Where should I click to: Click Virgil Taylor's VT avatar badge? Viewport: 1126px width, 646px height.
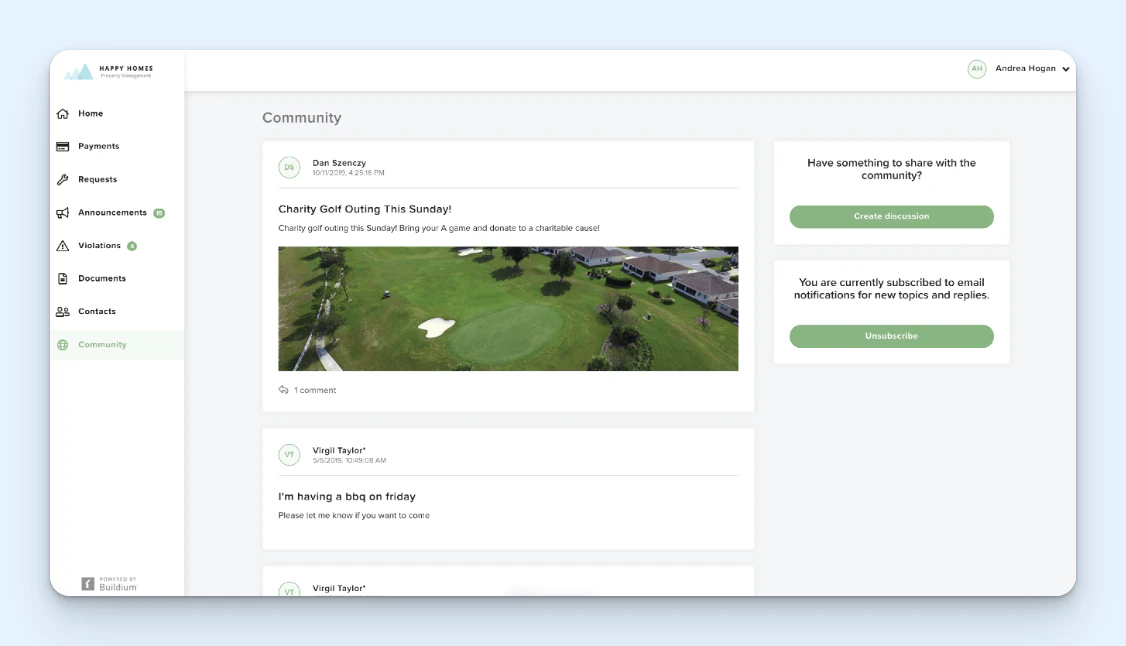(289, 454)
